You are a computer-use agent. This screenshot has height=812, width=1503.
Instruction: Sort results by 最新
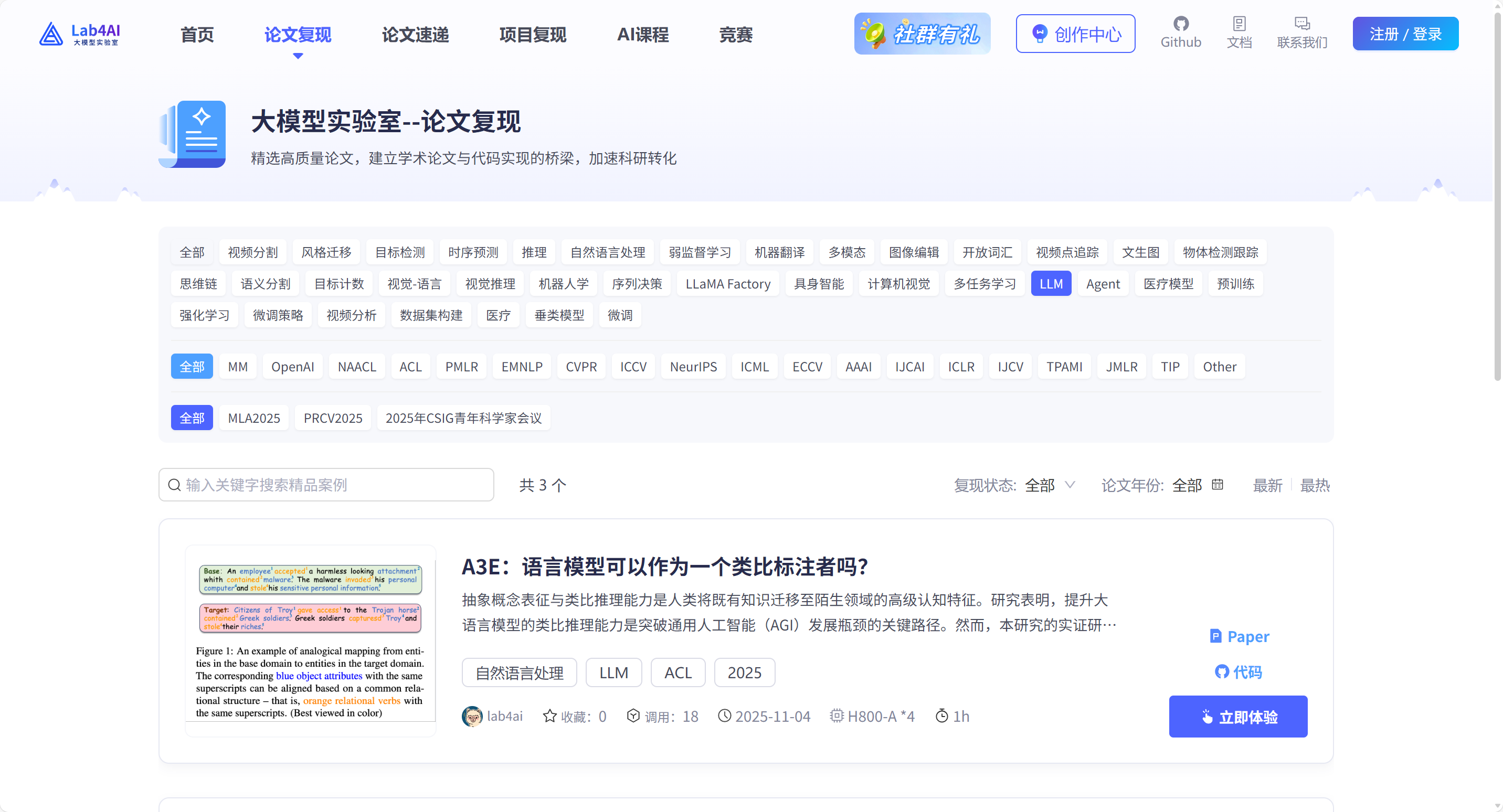pyautogui.click(x=1267, y=485)
